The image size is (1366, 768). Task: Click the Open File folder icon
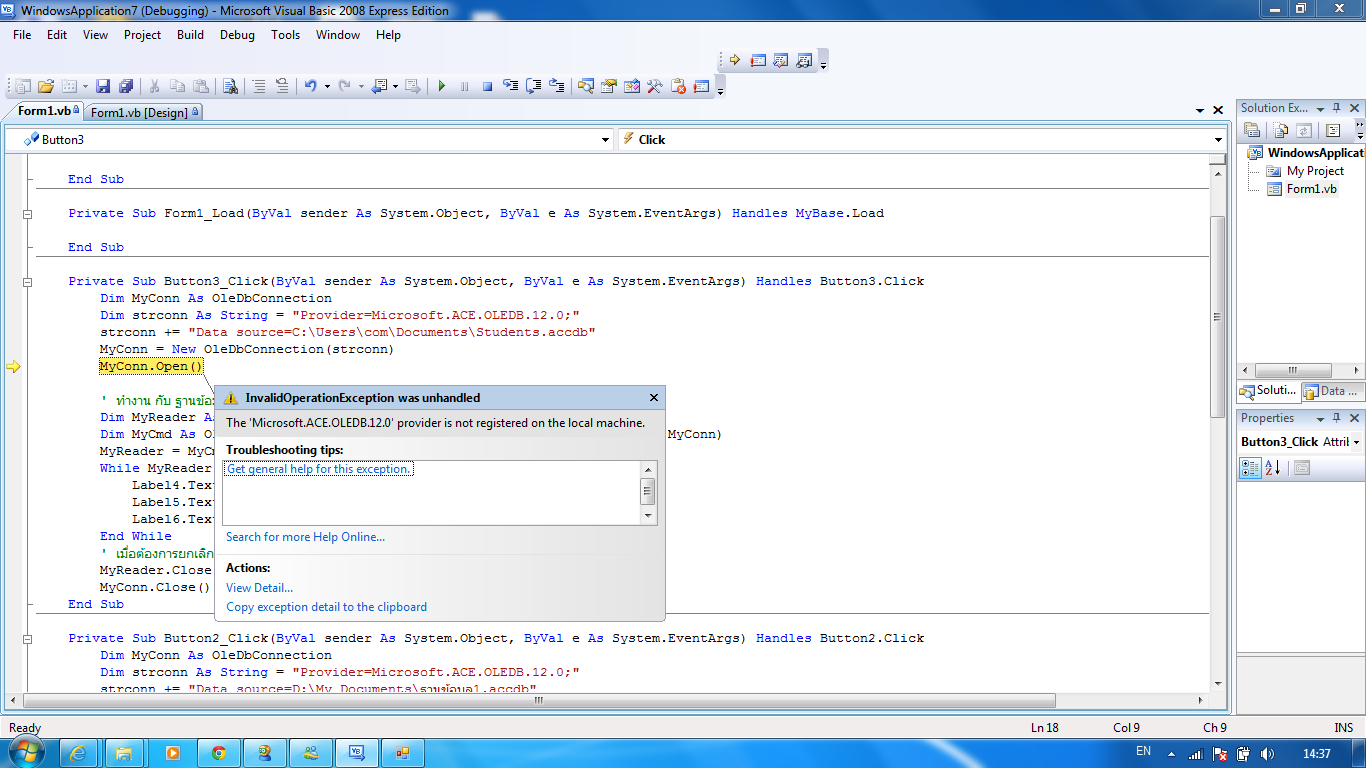pos(46,86)
